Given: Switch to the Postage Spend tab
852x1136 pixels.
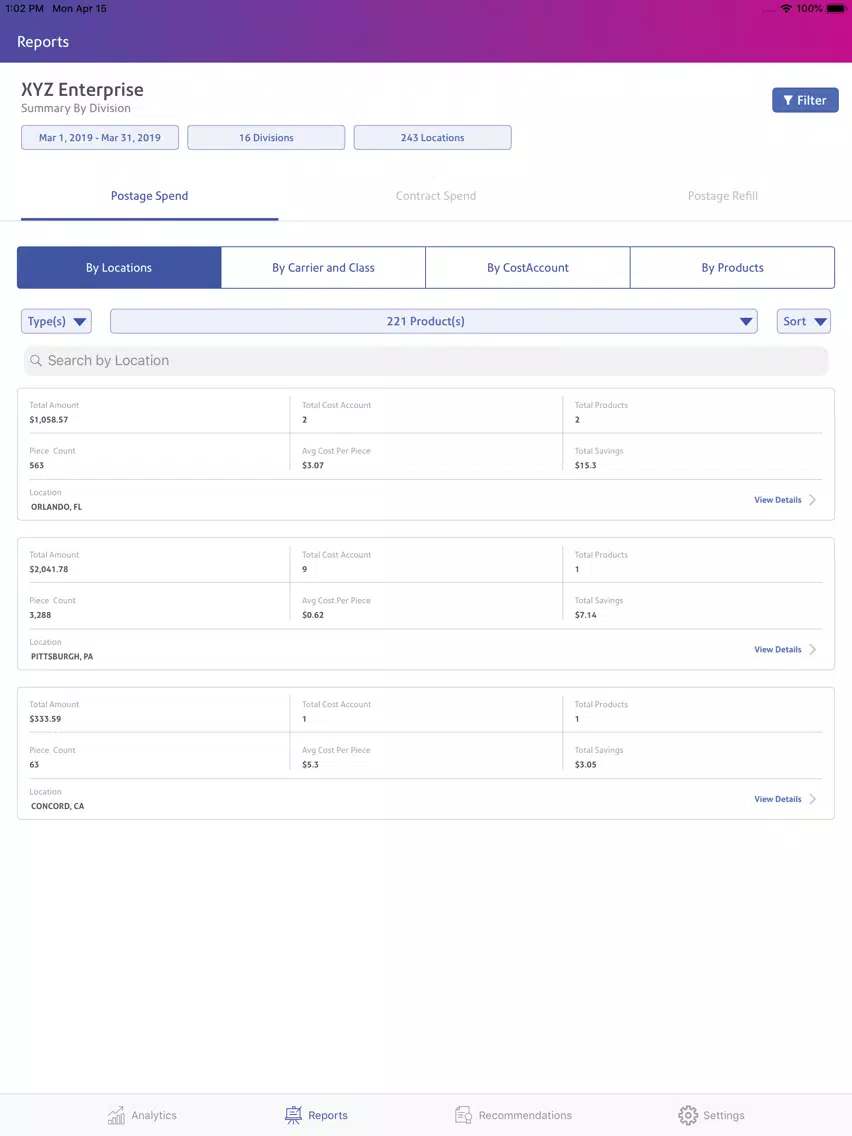Looking at the screenshot, I should coord(149,196).
